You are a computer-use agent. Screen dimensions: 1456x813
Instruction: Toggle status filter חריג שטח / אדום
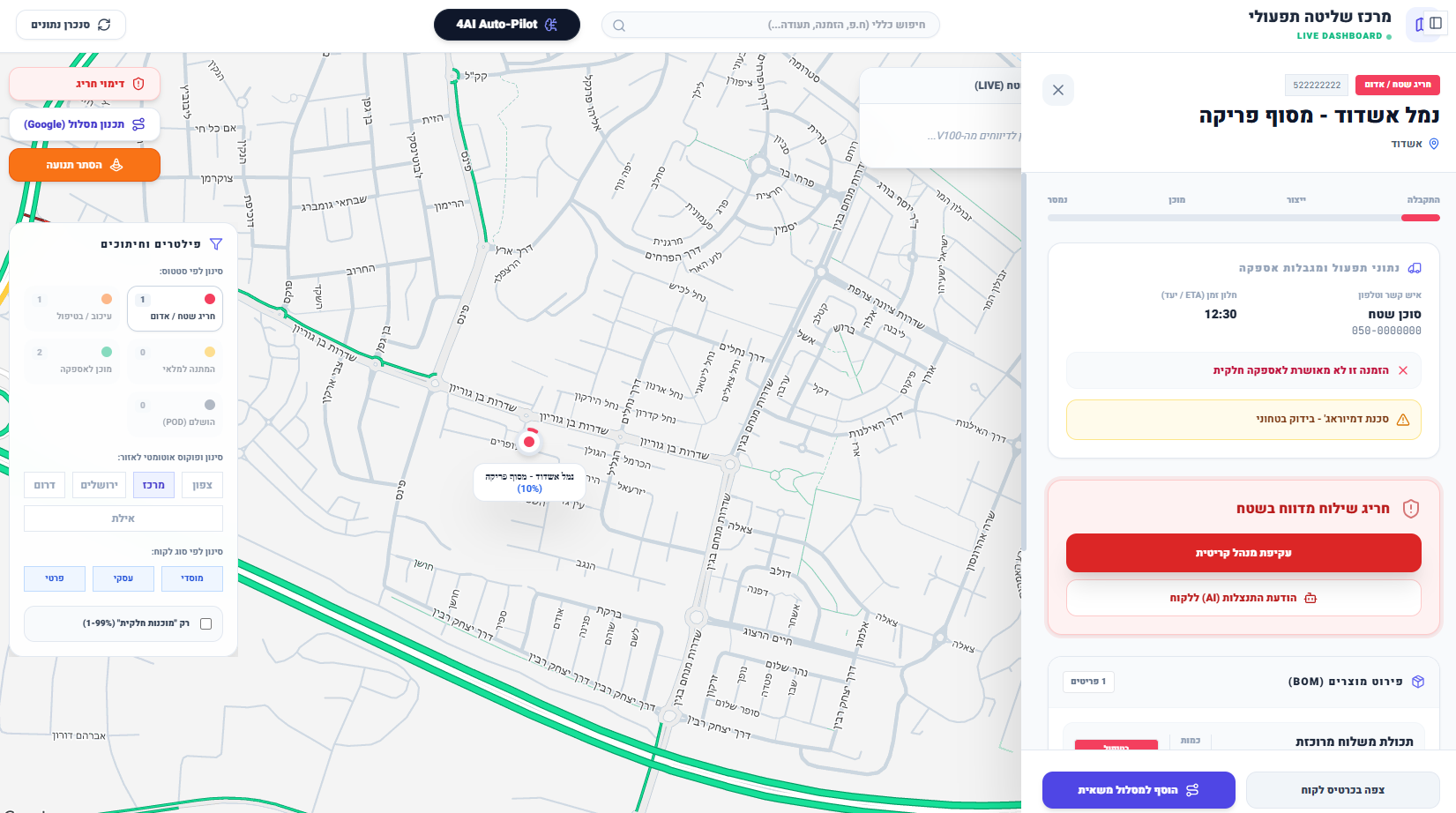tap(175, 309)
